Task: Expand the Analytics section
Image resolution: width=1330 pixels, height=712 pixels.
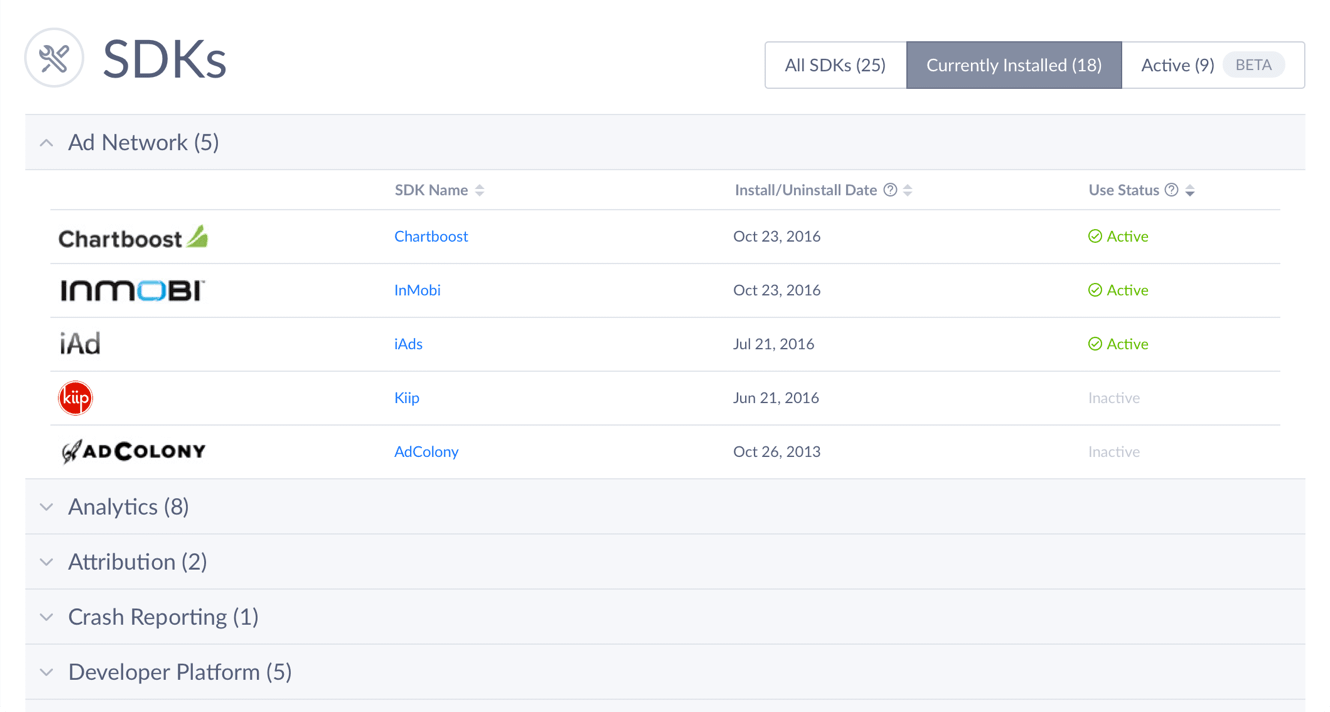Action: 47,507
